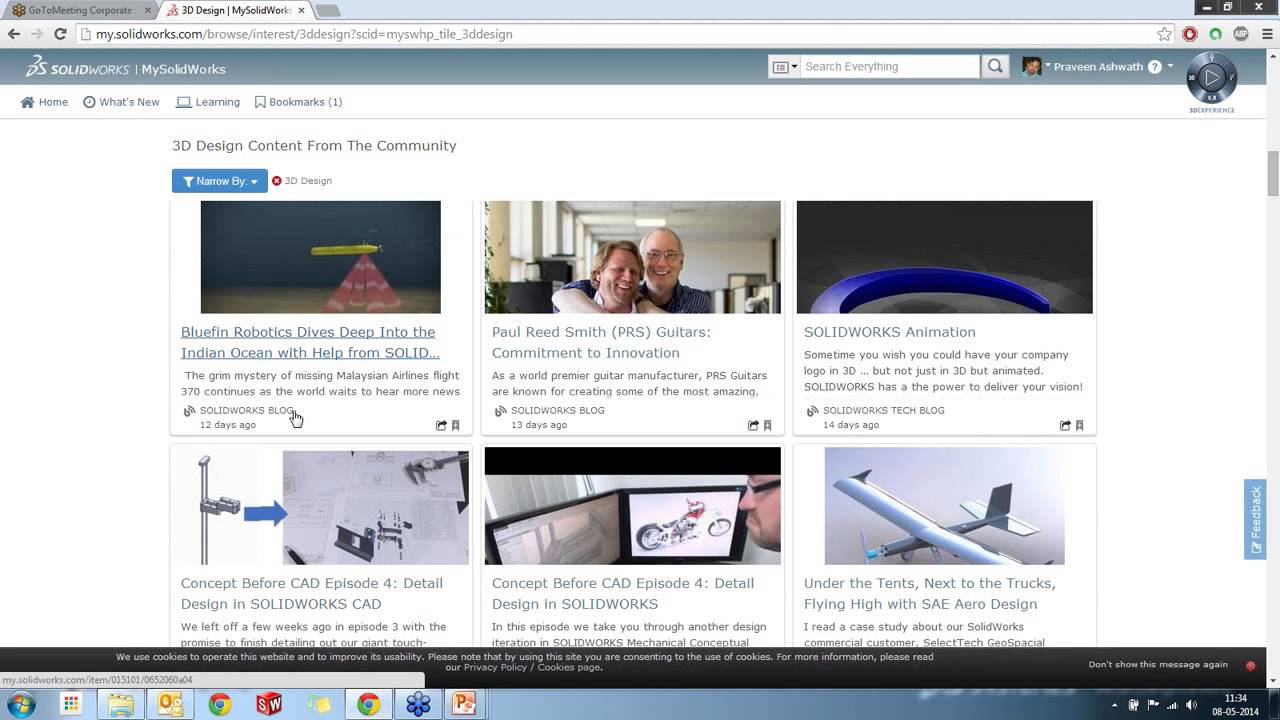Open the Learning section
Image resolution: width=1280 pixels, height=720 pixels.
coord(208,102)
